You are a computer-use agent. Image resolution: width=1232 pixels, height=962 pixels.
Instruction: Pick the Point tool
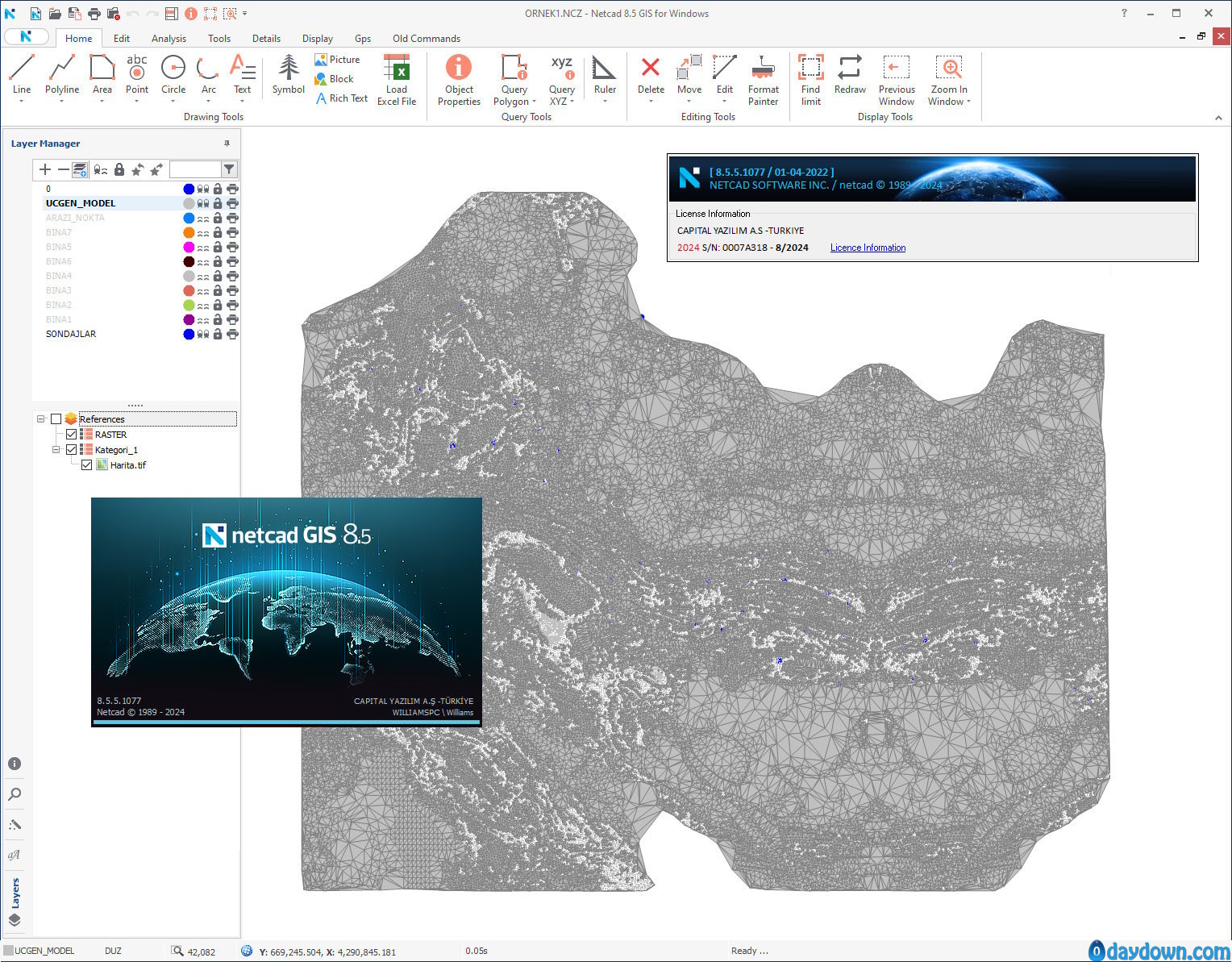point(137,74)
